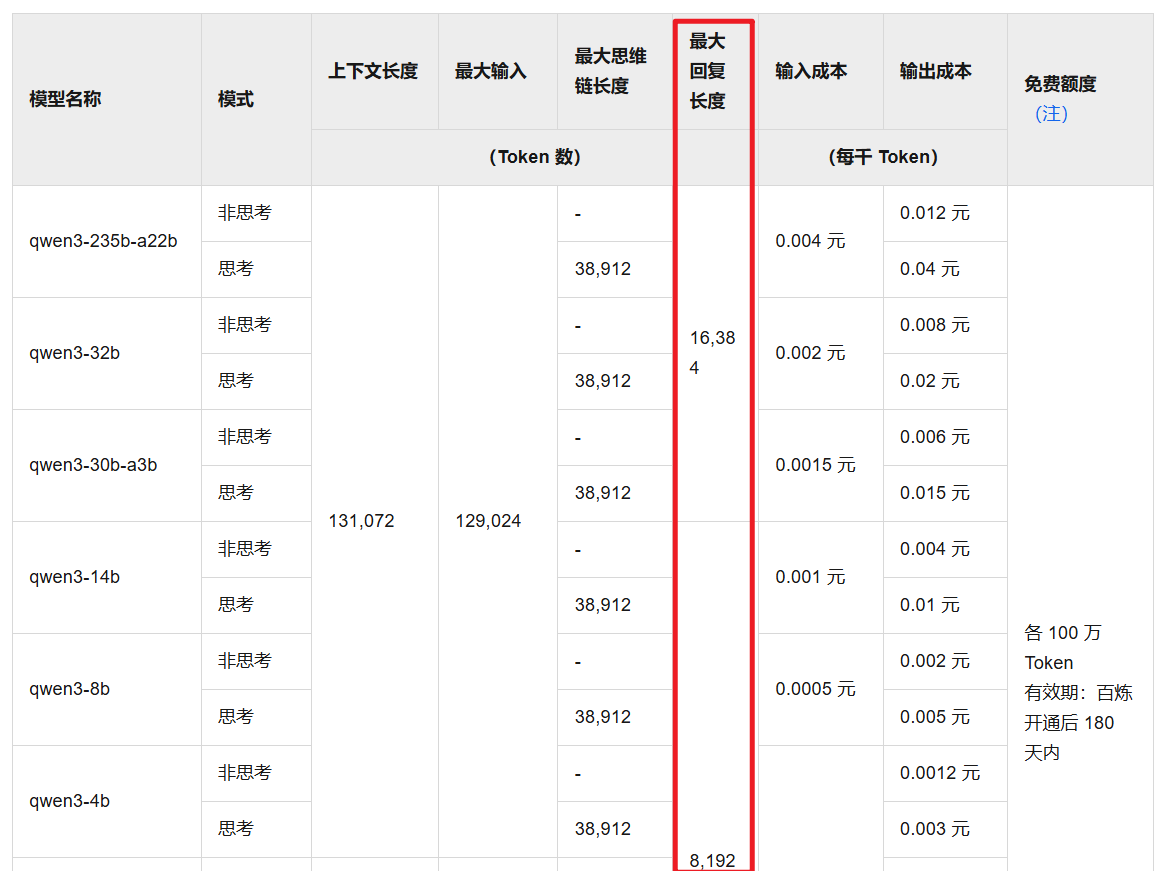Select the 输入成本 header cell
1164x871 pixels.
(811, 71)
